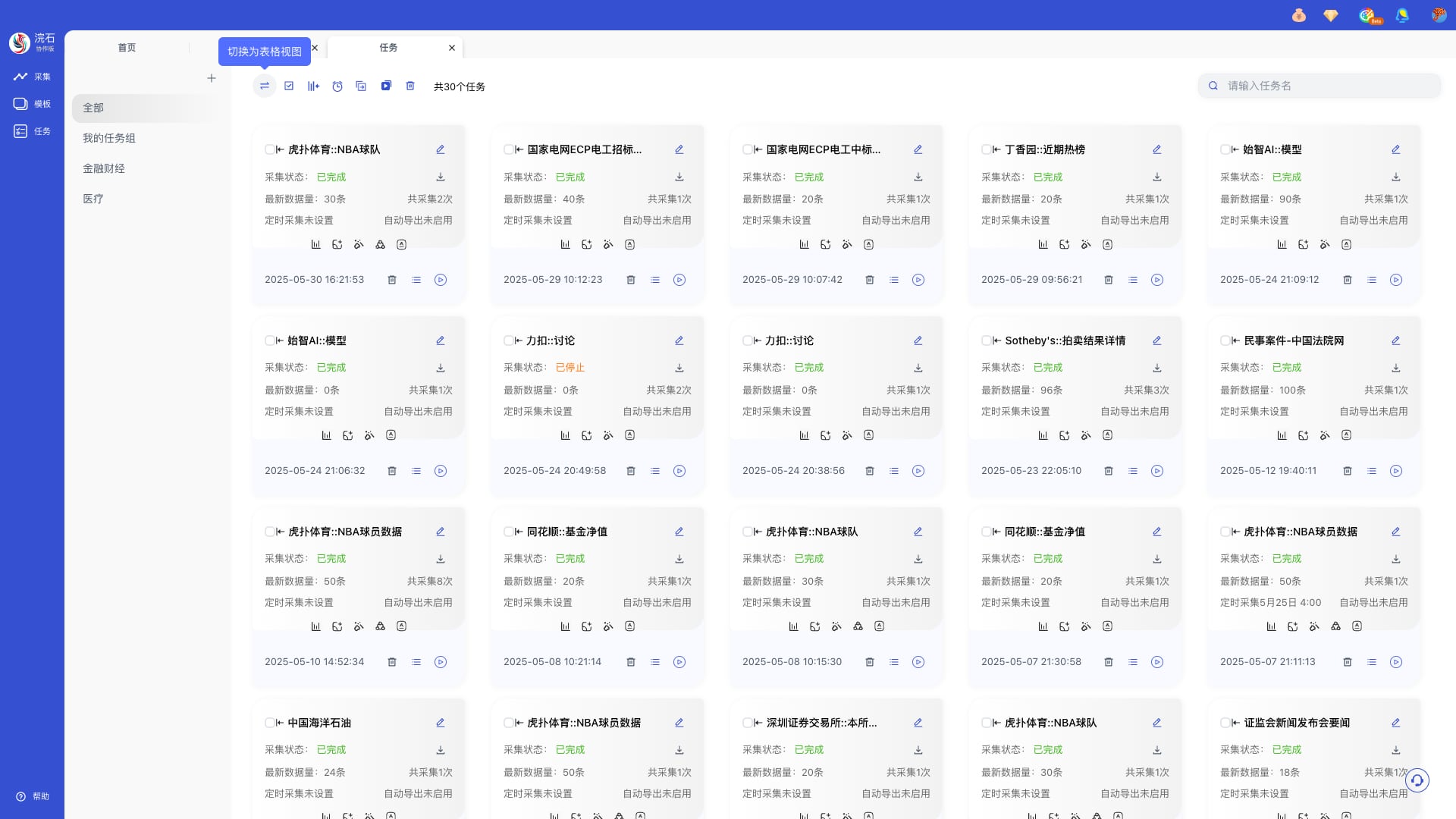This screenshot has width=1456, height=819.
Task: Check the 证监会新闻发布会要闻 task checkbox
Action: coord(1225,723)
